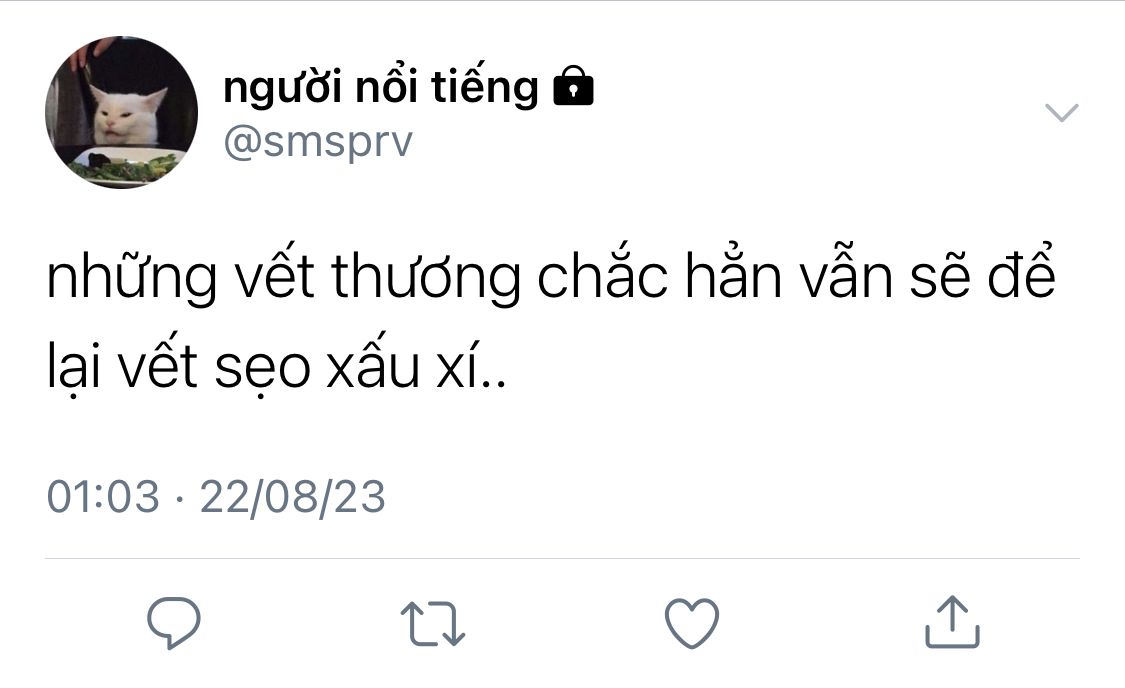Click the divider line above the action icons
1125x688 pixels.
tap(562, 558)
